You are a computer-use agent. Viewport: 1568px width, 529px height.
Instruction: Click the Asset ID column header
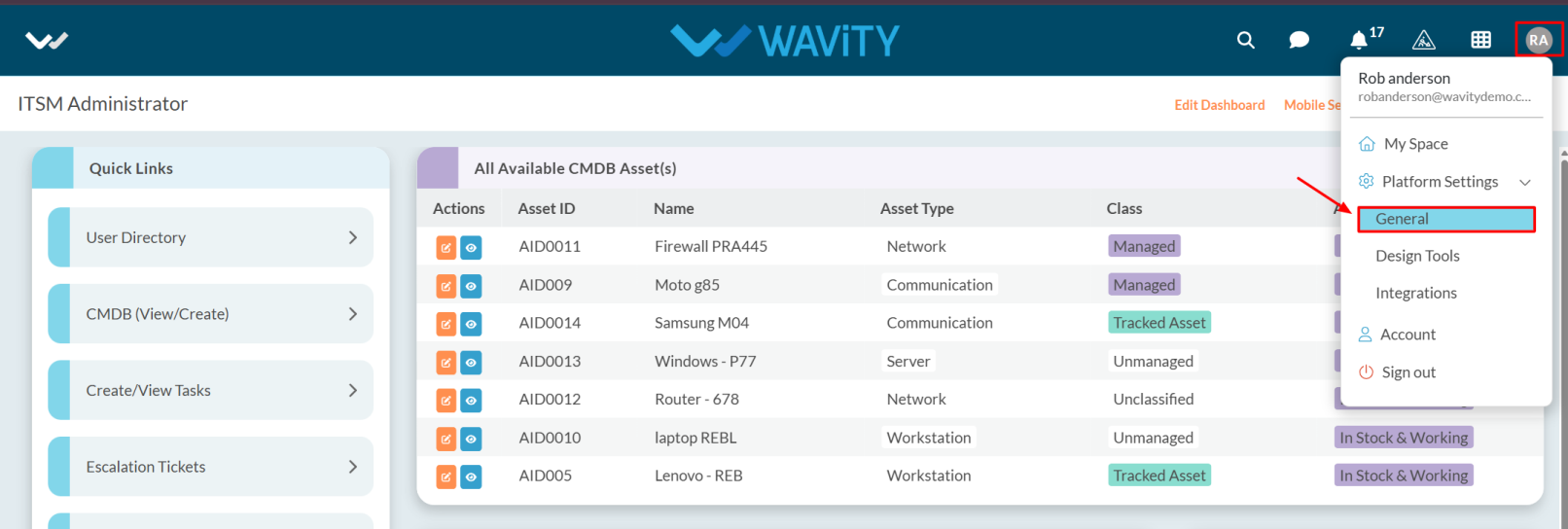point(547,208)
